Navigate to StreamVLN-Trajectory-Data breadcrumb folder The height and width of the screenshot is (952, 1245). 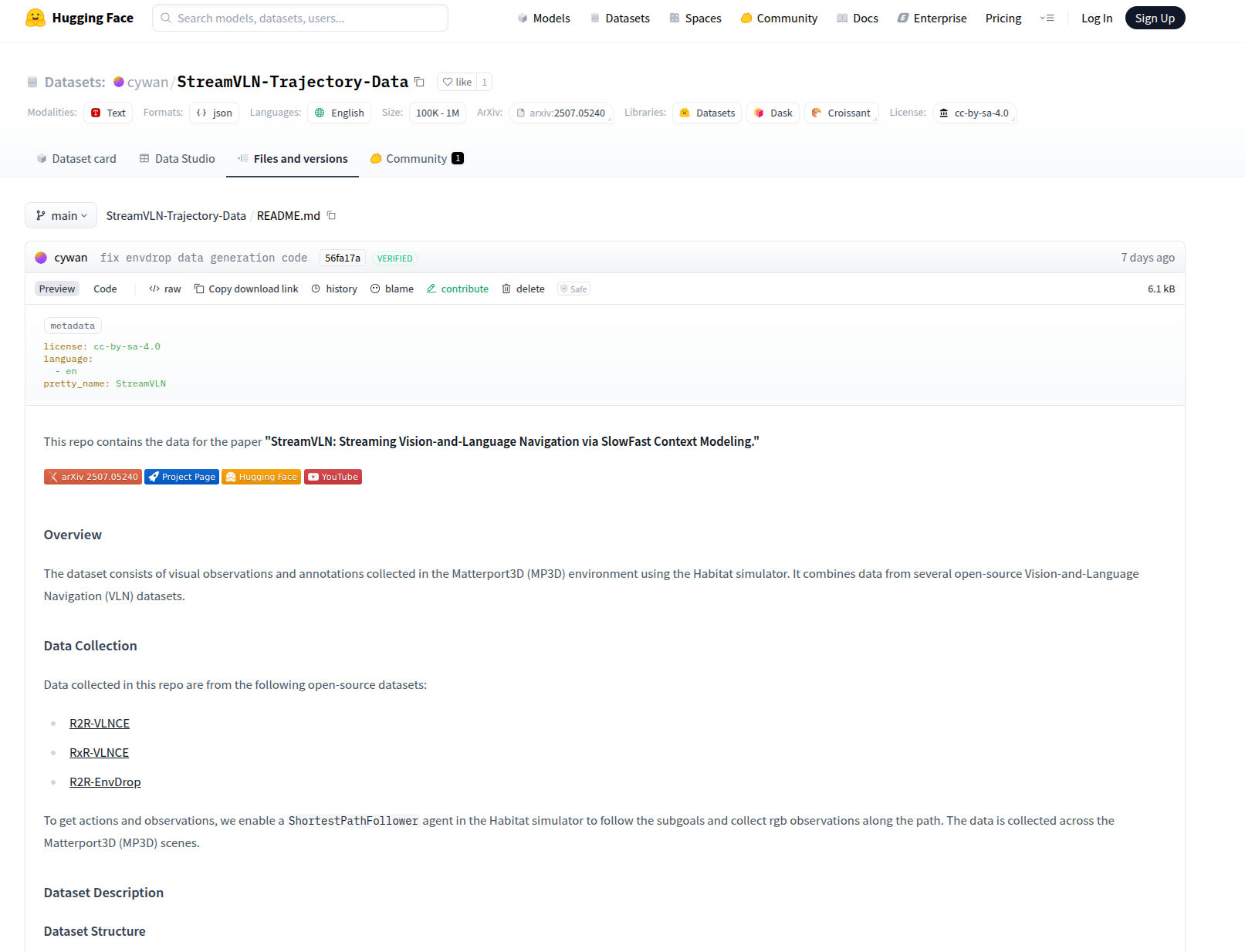pyautogui.click(x=176, y=215)
